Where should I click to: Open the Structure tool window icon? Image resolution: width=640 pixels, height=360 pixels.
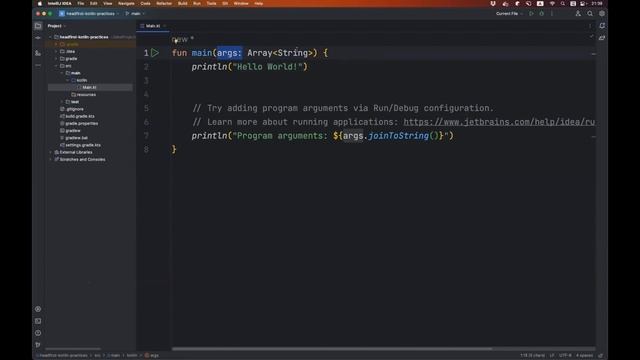pos(38,53)
